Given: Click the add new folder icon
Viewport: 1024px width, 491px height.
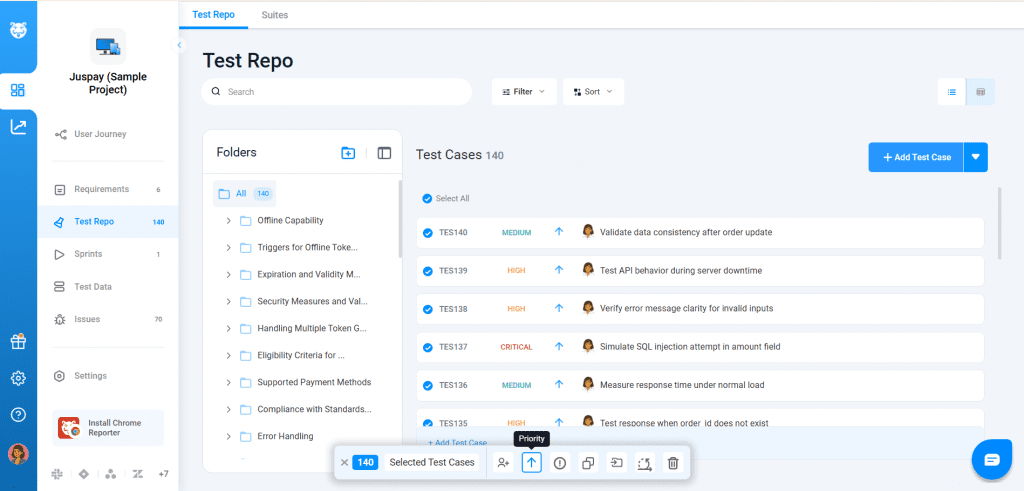Looking at the screenshot, I should [348, 153].
